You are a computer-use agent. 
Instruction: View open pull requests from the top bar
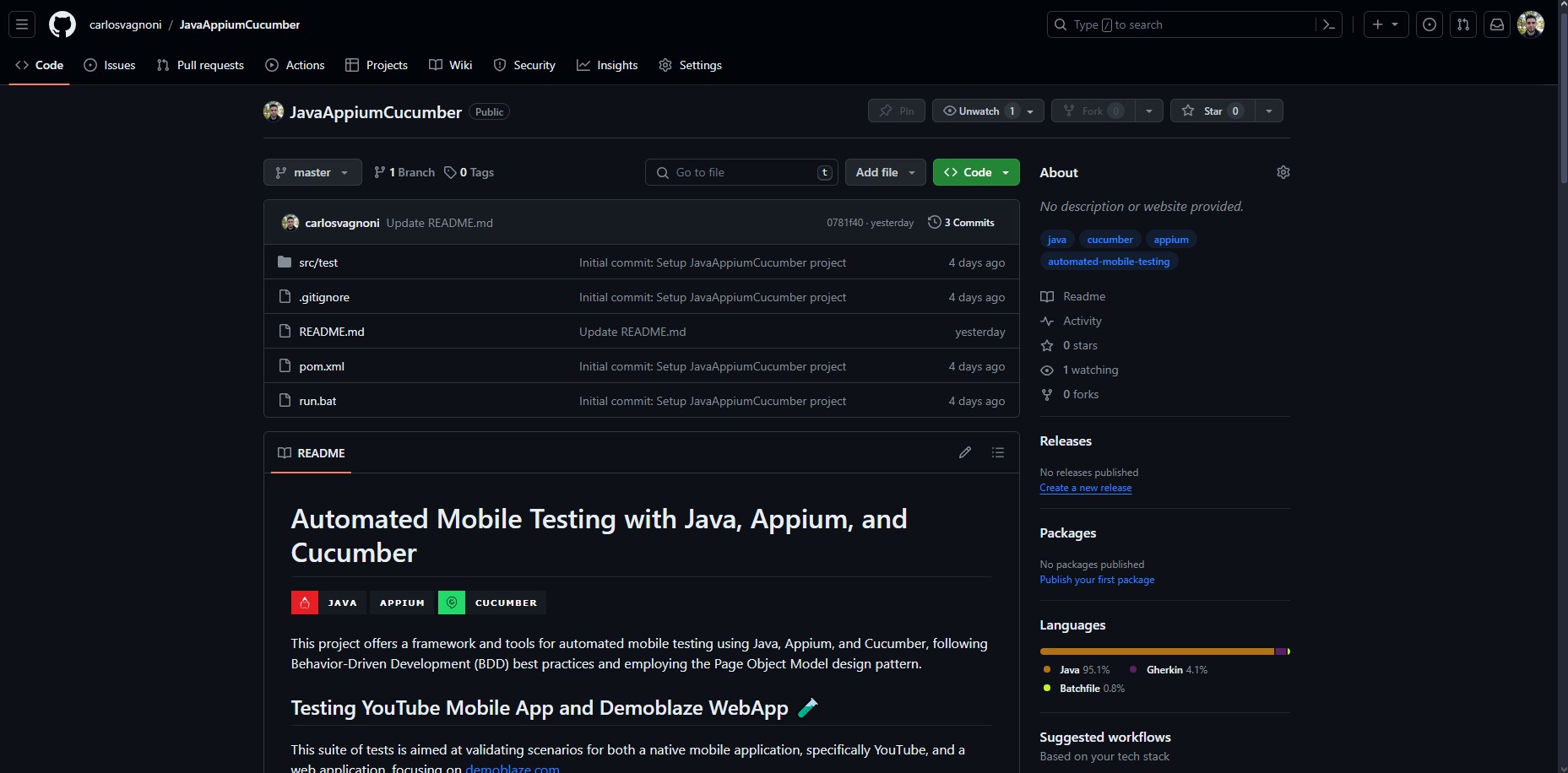(1463, 24)
